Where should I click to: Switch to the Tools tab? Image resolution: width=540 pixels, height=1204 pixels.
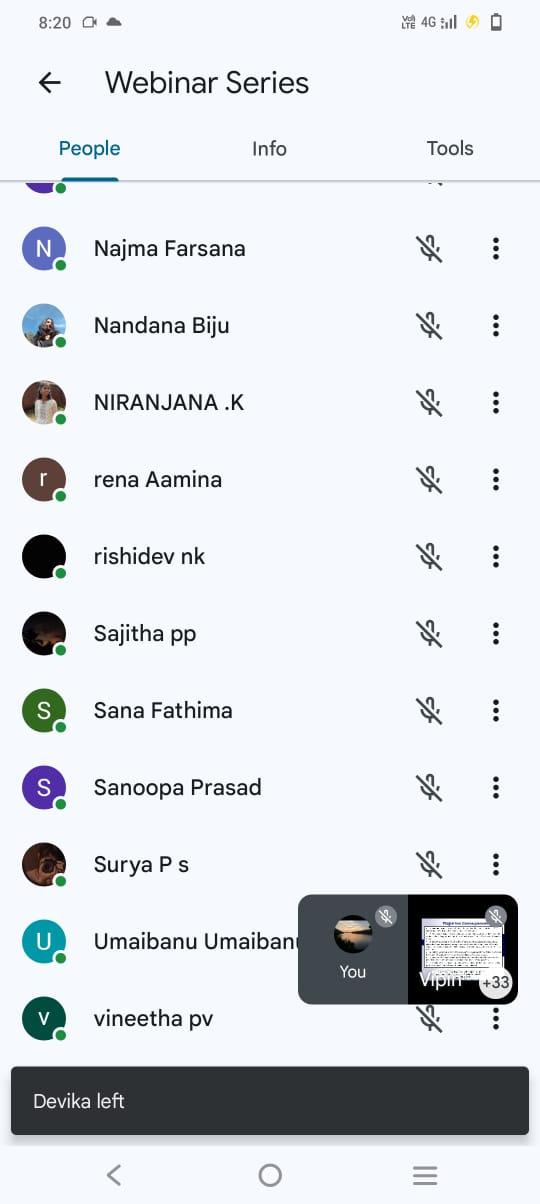[450, 149]
